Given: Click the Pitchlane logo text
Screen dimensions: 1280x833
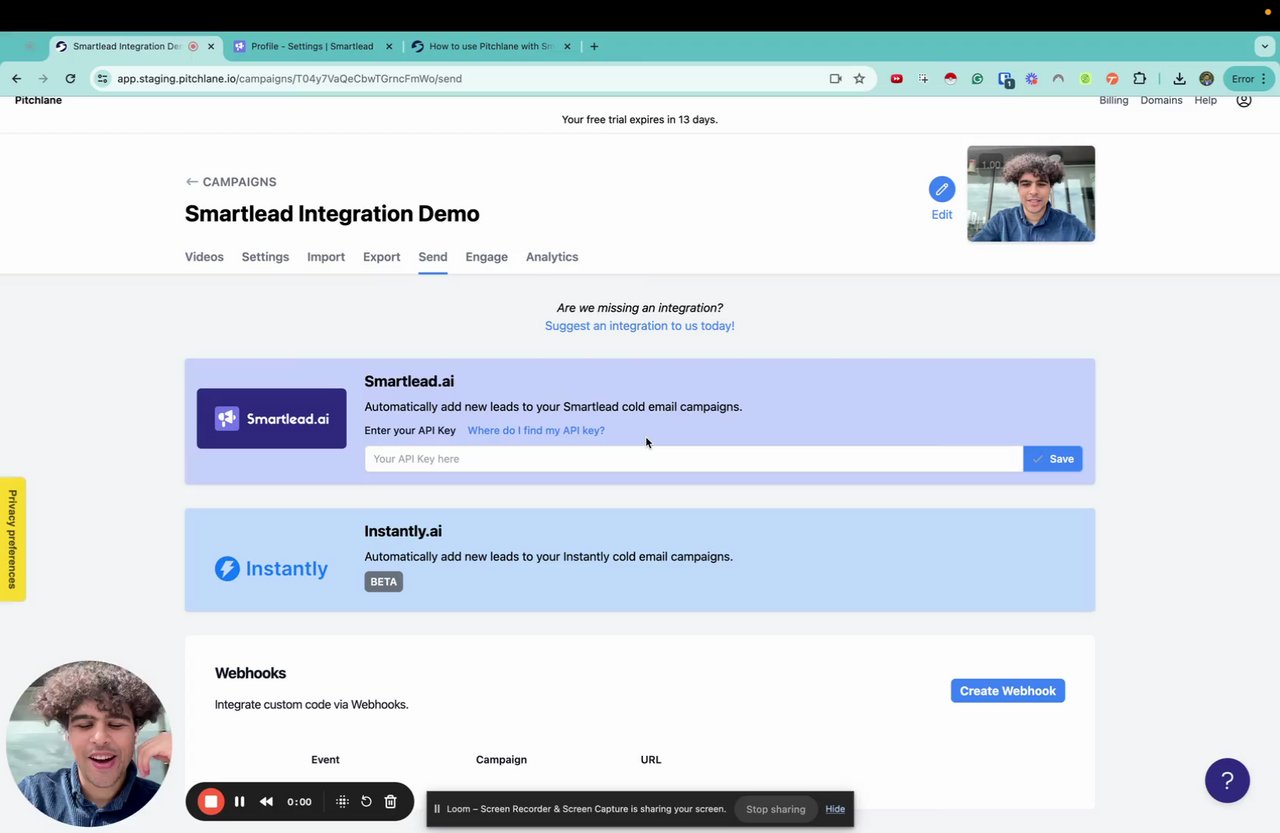Looking at the screenshot, I should (x=38, y=100).
